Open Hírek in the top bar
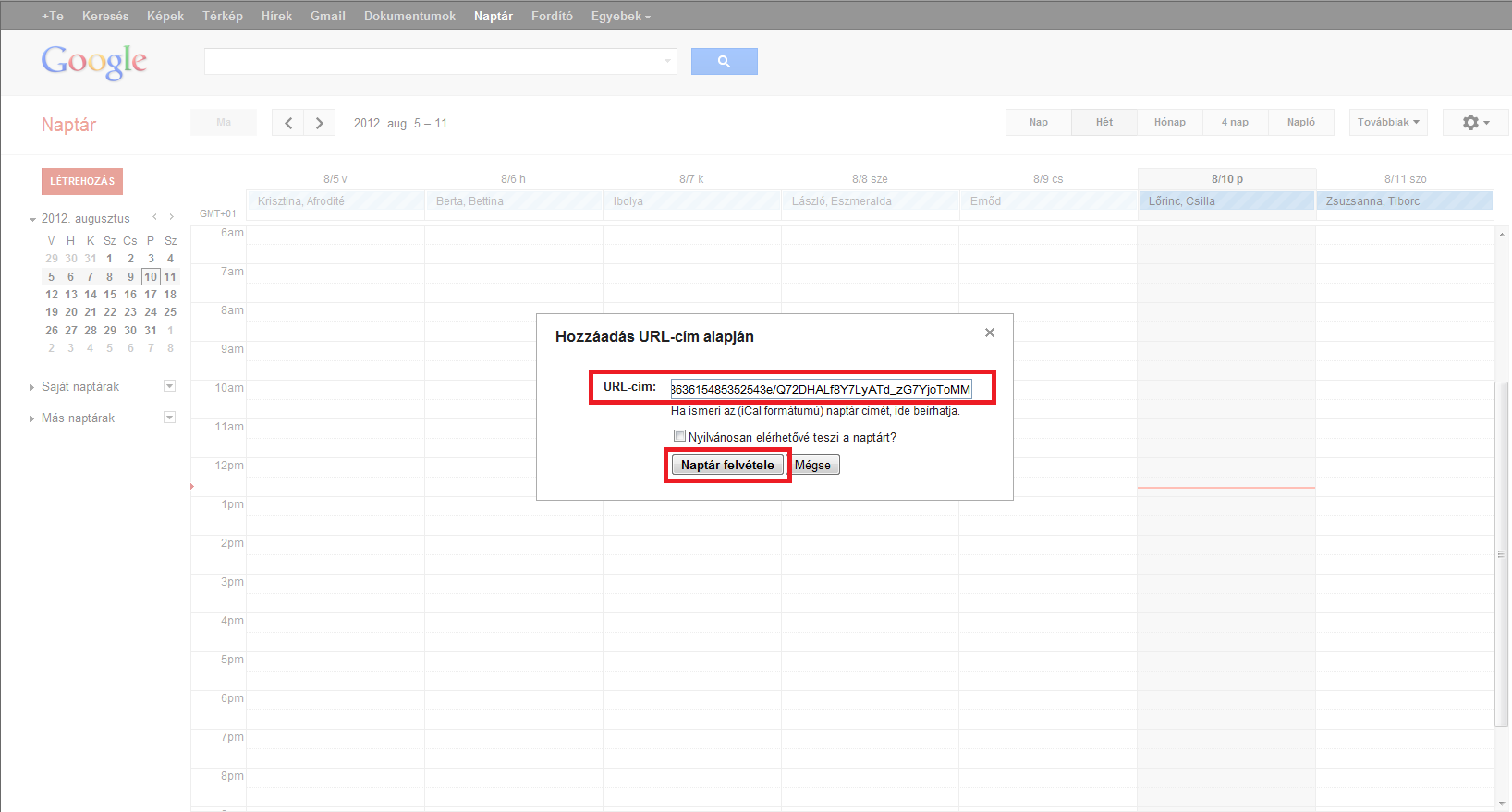The width and height of the screenshot is (1512, 812). click(x=276, y=16)
